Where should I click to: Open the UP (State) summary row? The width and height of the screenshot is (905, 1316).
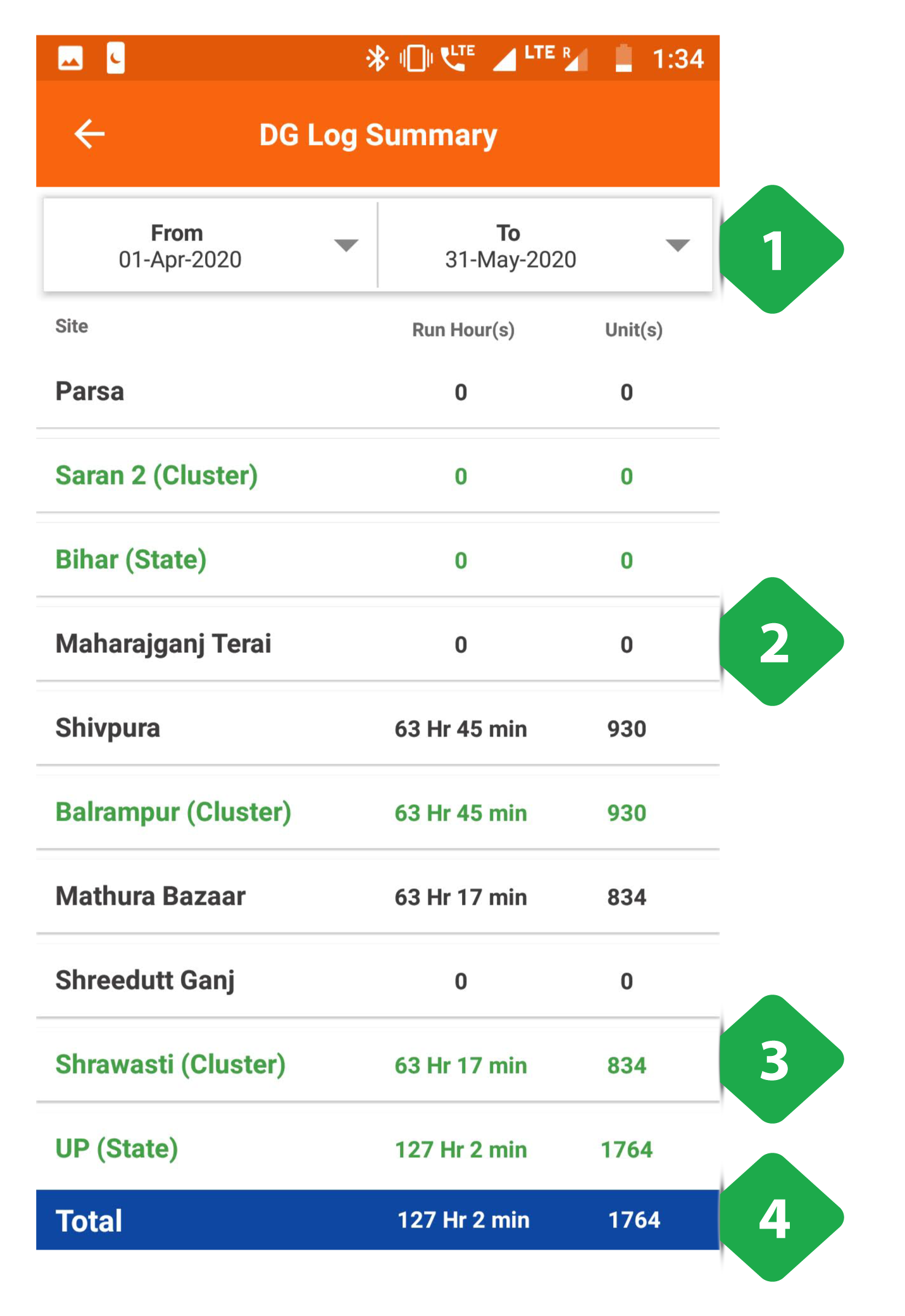378,1149
